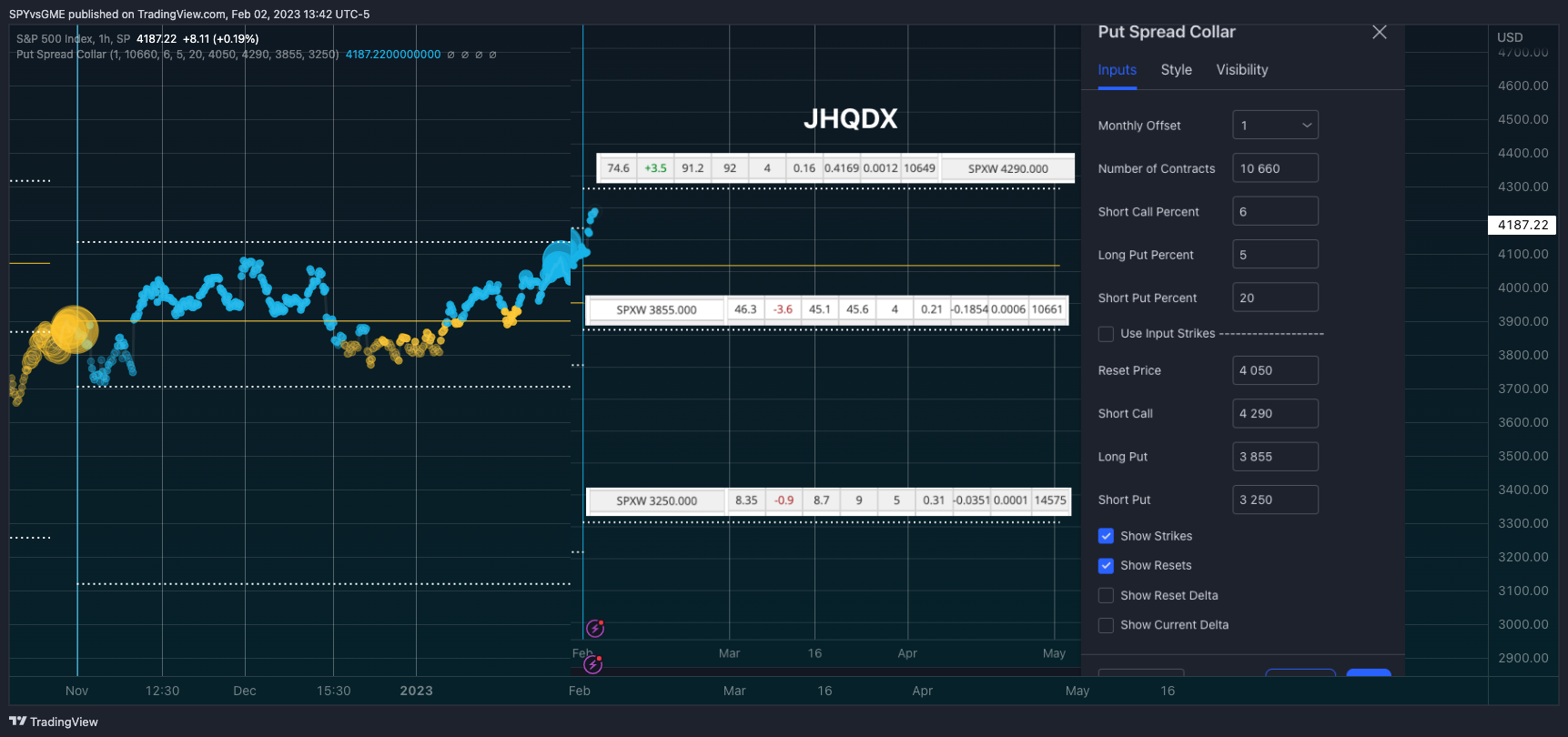Edit the Short Call Percent field
This screenshot has width=1568, height=737.
click(x=1275, y=211)
